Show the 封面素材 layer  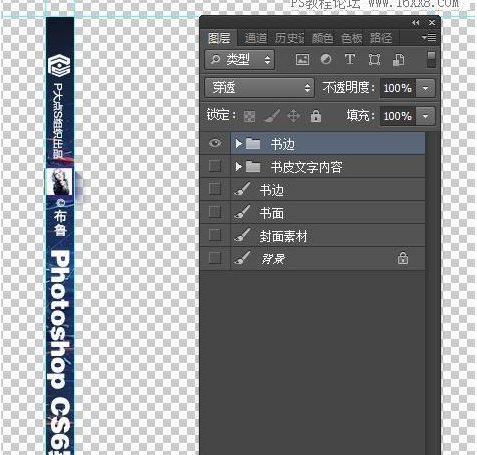[215, 235]
